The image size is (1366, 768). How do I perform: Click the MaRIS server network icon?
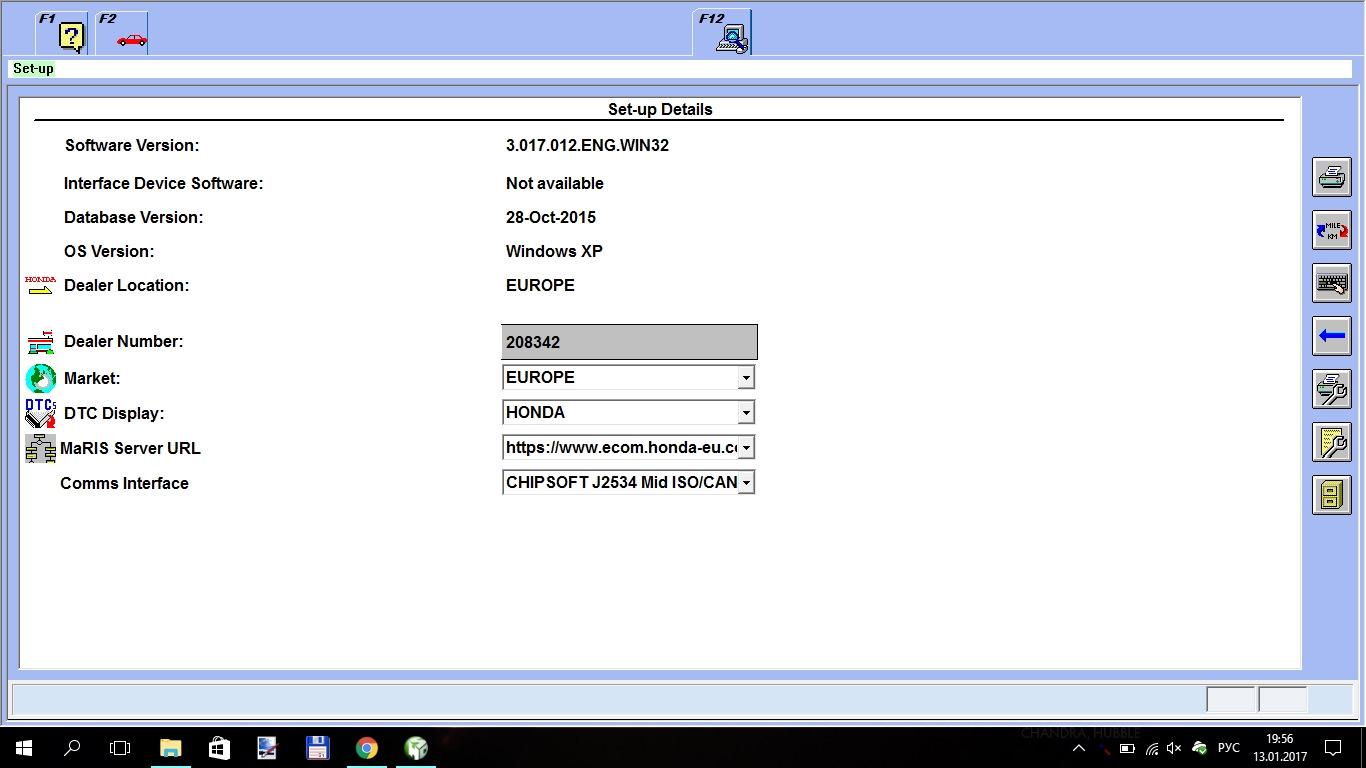tap(40, 448)
